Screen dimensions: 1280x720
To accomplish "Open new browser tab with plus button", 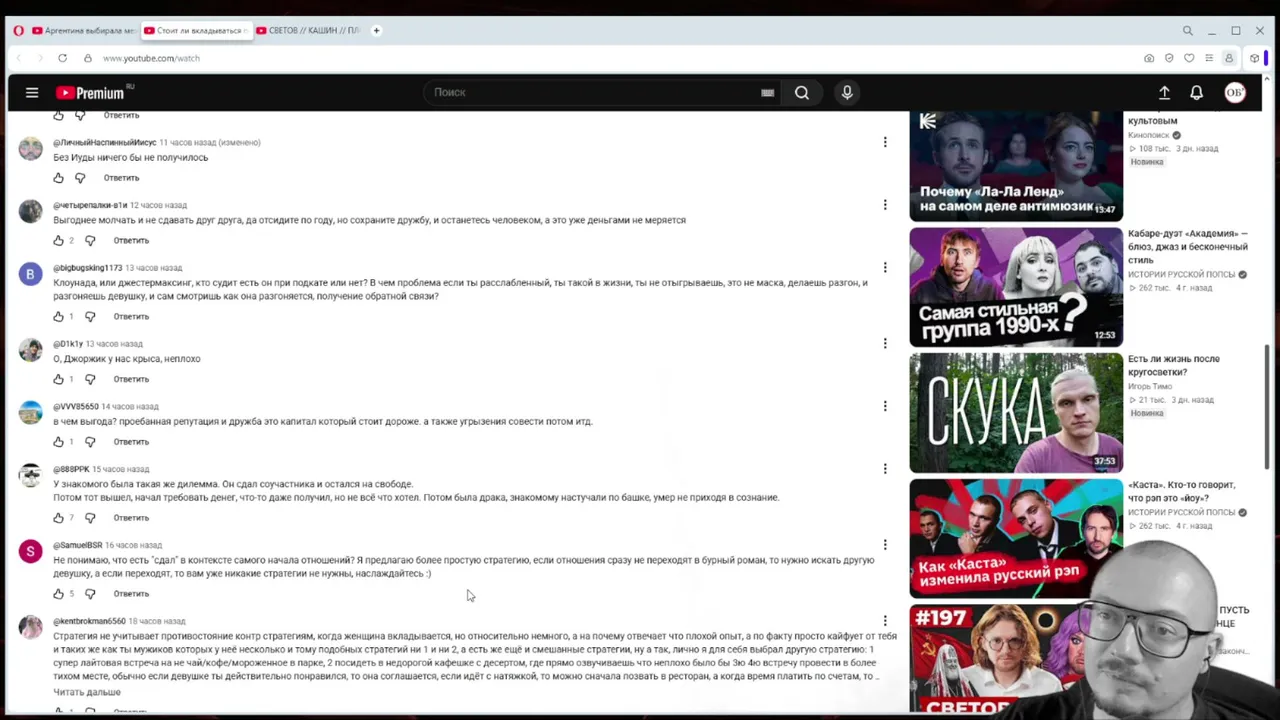I will pyautogui.click(x=376, y=31).
